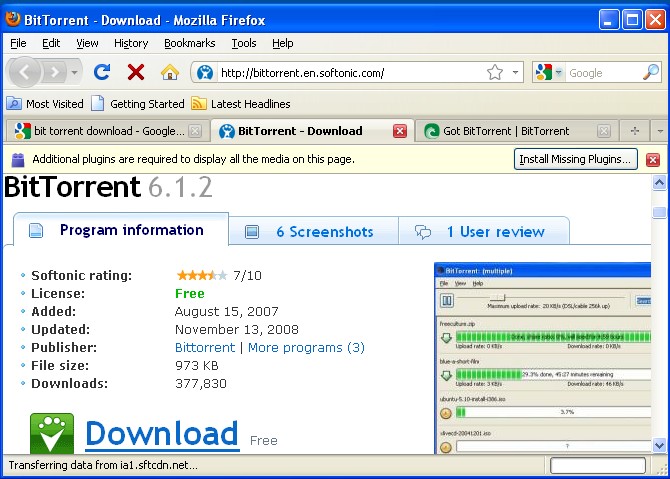670x479 pixels.
Task: Click the green Download arrow icon
Action: point(52,433)
